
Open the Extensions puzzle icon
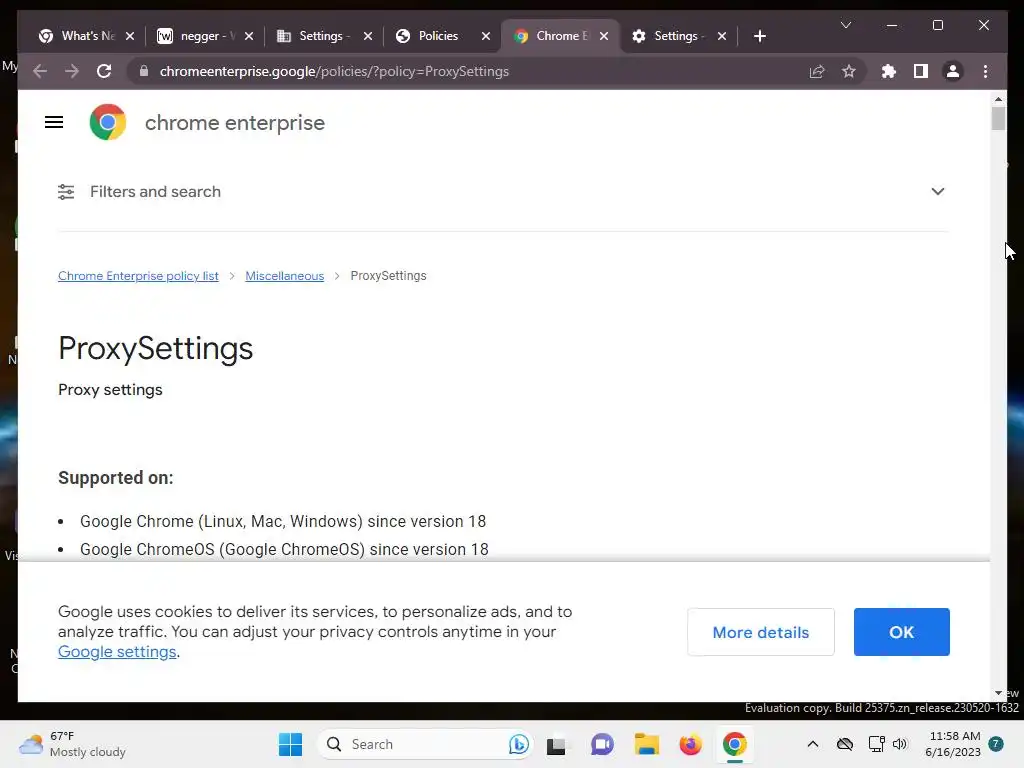click(889, 71)
